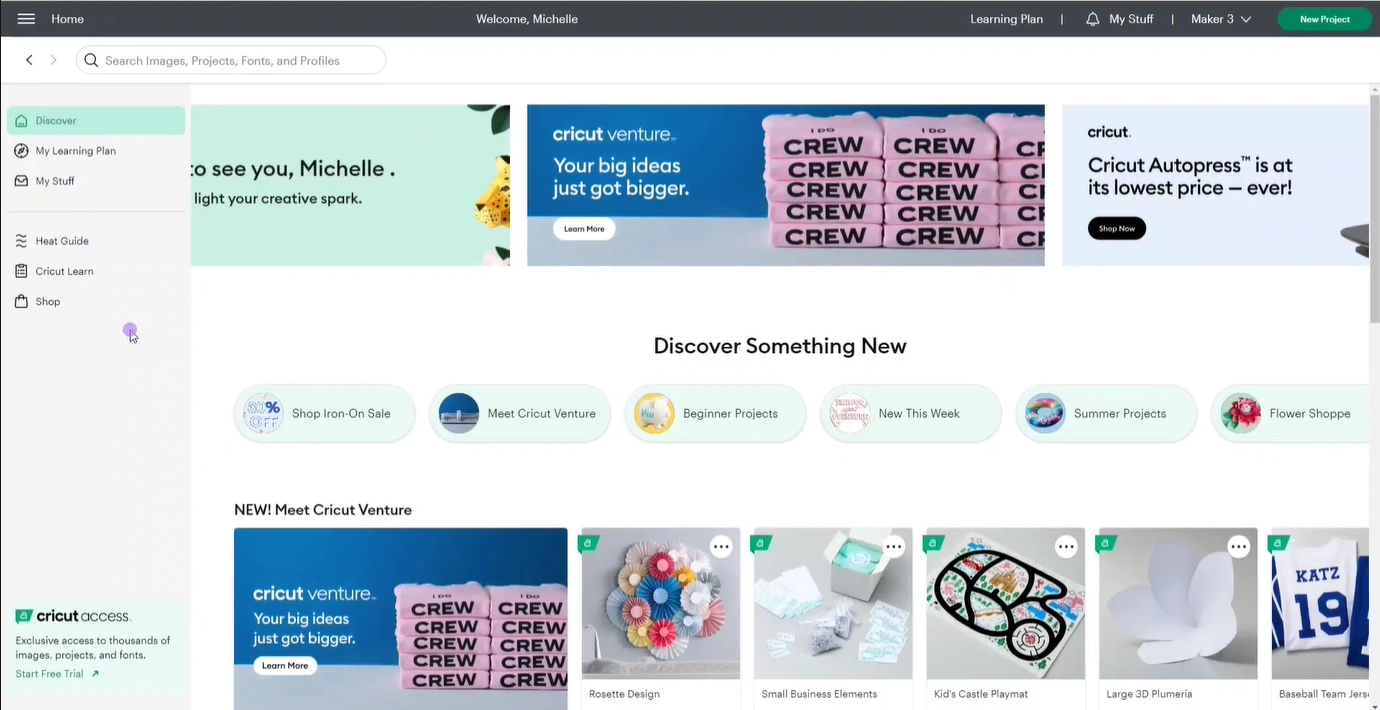Open three-dot menu on Kid's Castle Playmat
The height and width of the screenshot is (710, 1380).
tap(1066, 546)
